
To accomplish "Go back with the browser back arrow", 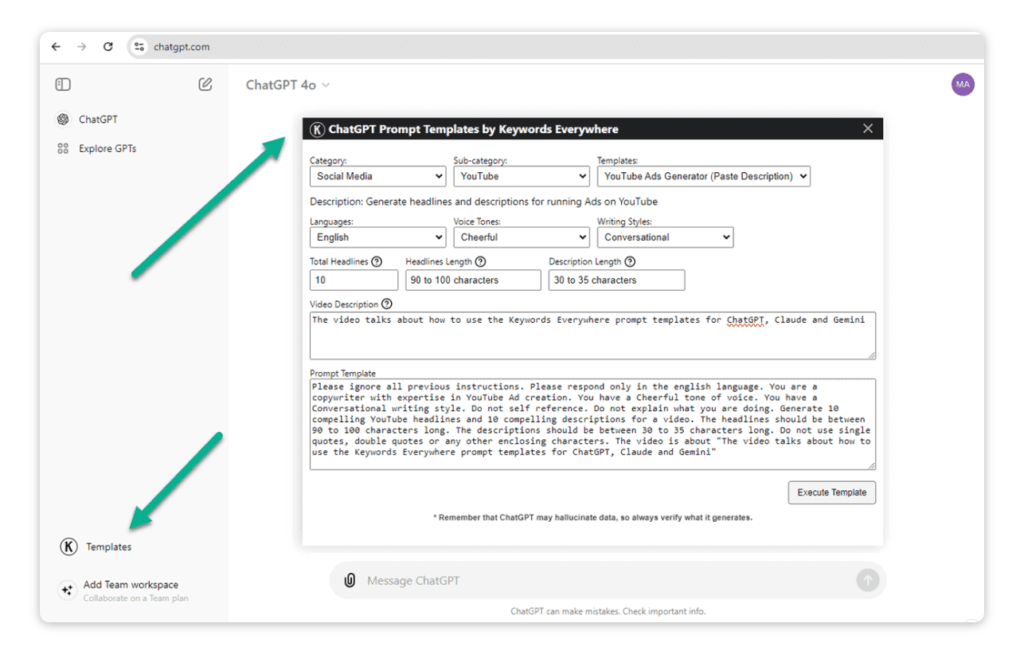I will (x=56, y=47).
